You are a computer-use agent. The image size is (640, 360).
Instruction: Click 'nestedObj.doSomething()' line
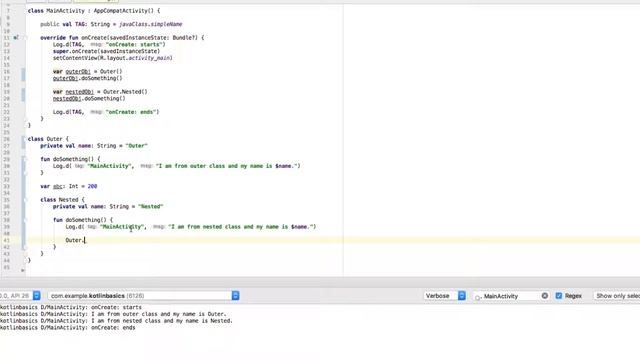click(89, 98)
